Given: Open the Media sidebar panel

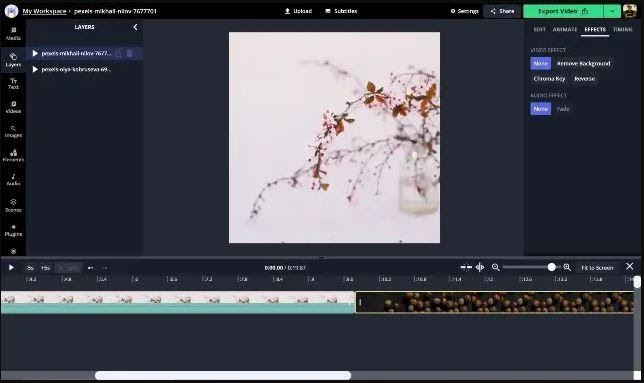Looking at the screenshot, I should 13,34.
